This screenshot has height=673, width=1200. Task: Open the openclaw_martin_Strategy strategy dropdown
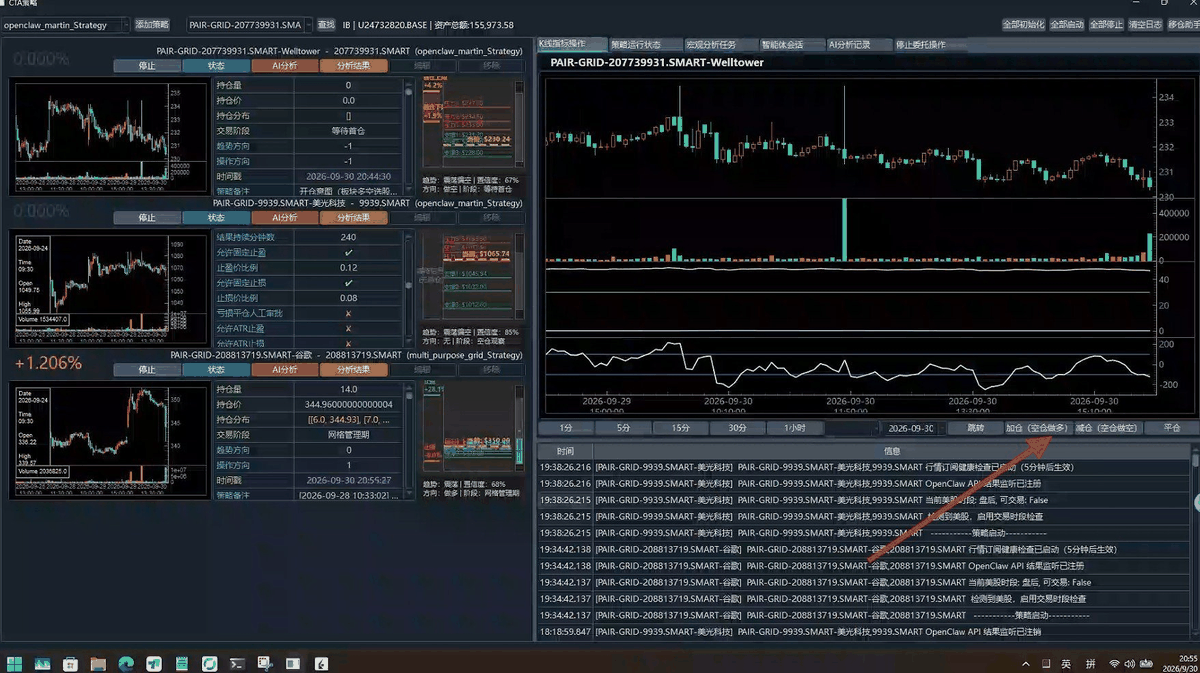click(66, 24)
